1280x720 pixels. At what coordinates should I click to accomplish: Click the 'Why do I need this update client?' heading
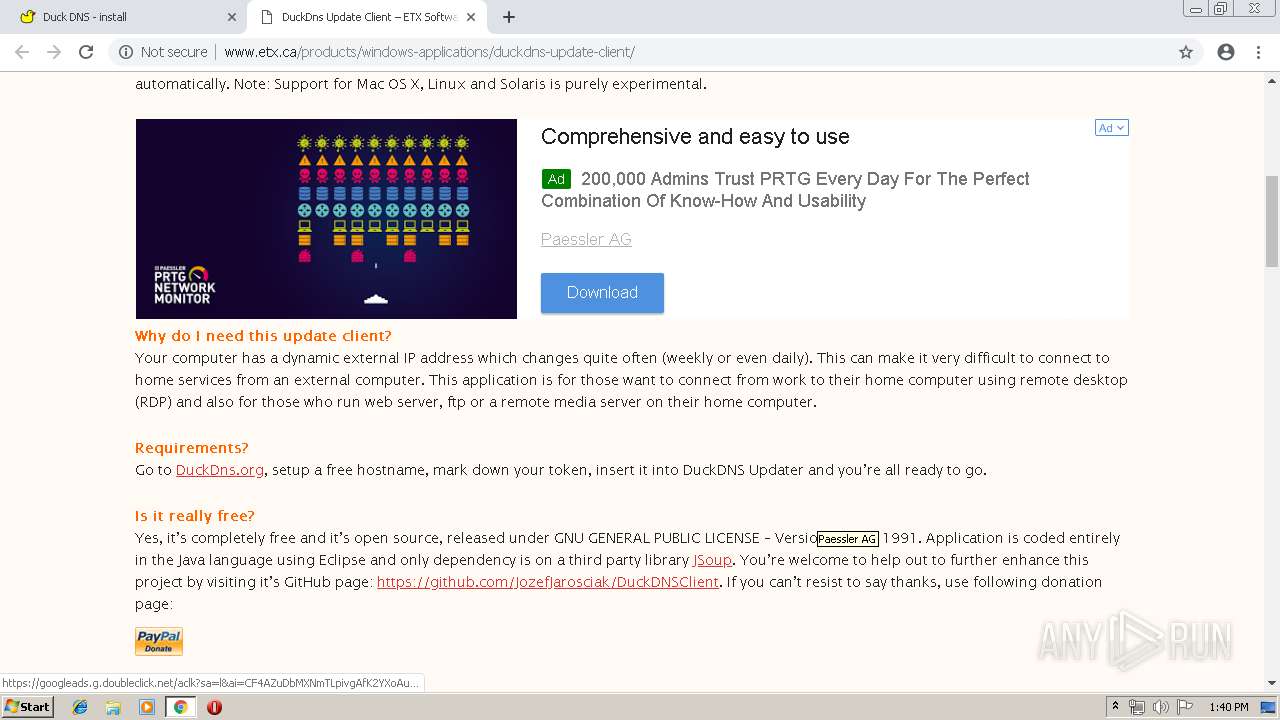[x=263, y=336]
